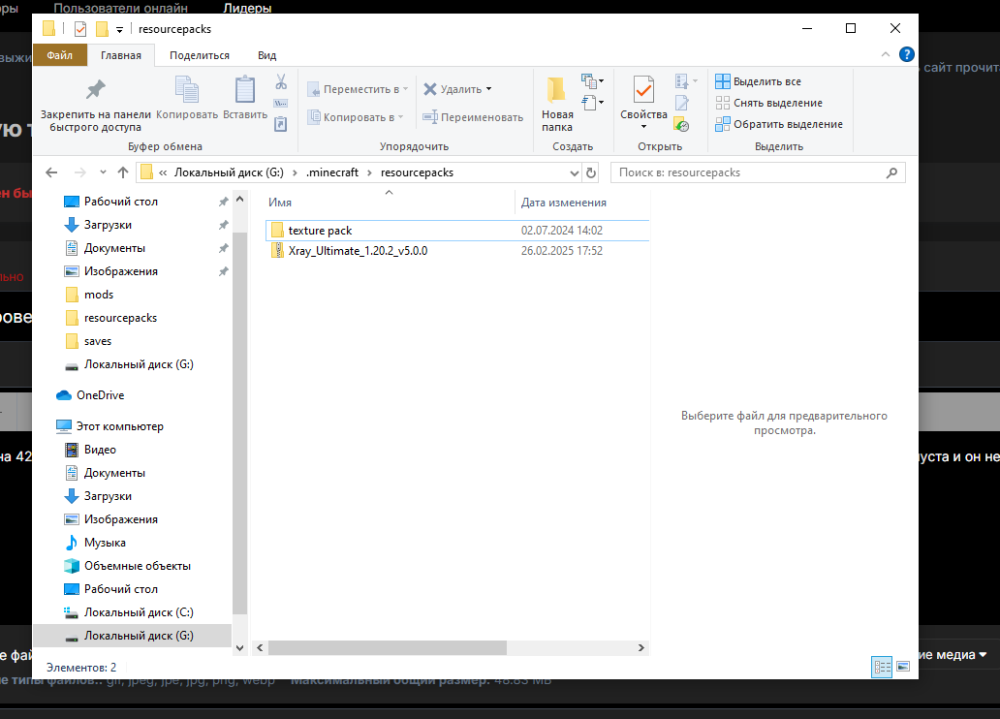Click the Копировать clipboard button

click(187, 98)
